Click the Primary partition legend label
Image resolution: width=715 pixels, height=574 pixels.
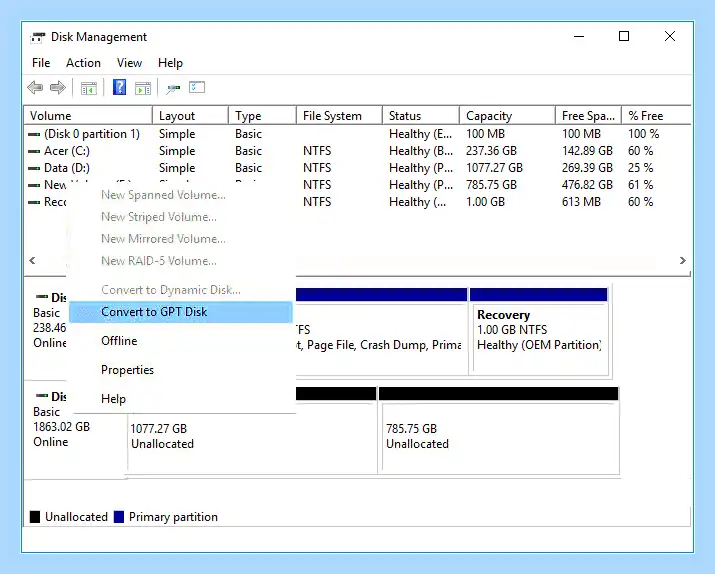coord(173,517)
